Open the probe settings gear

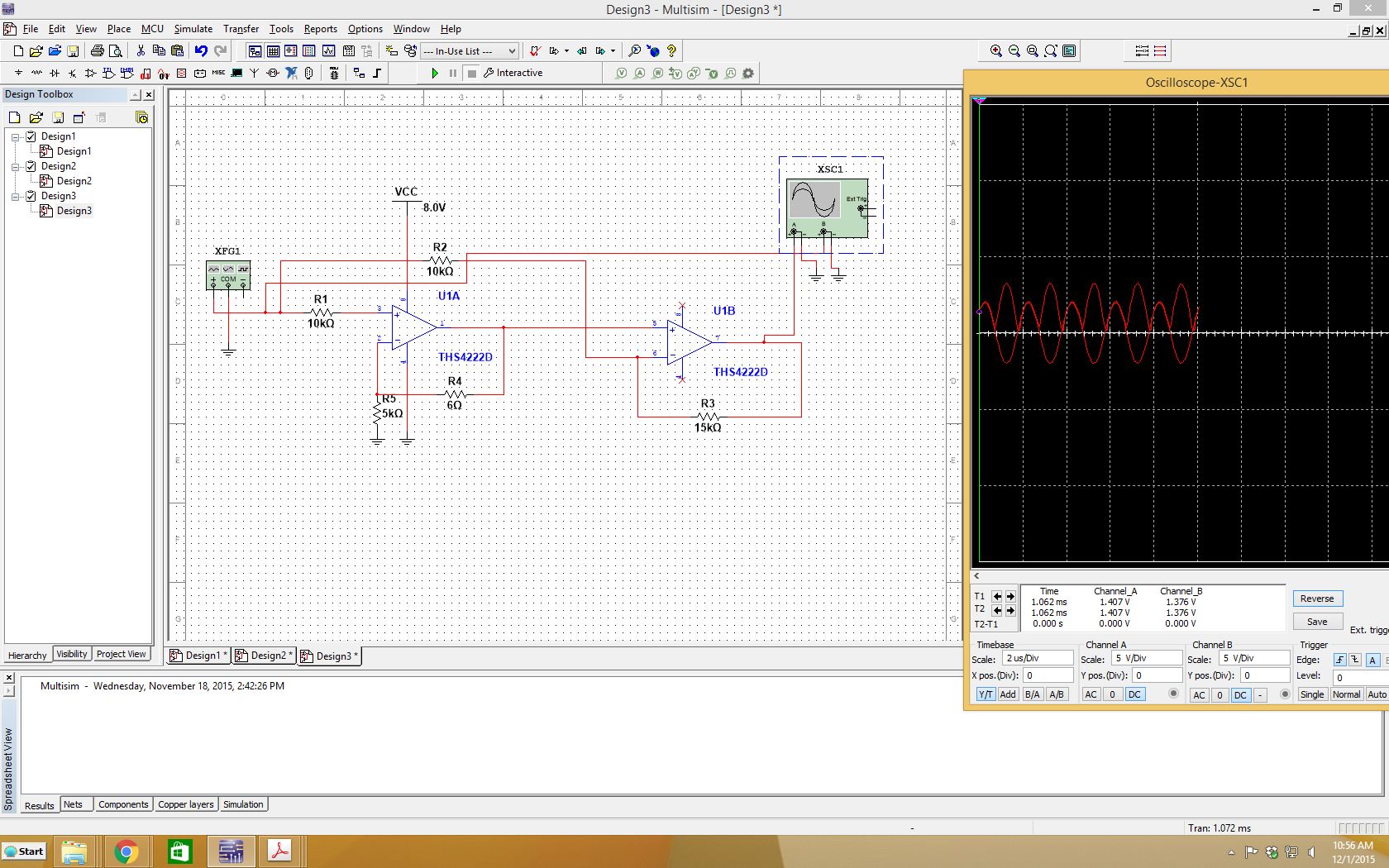tap(748, 74)
